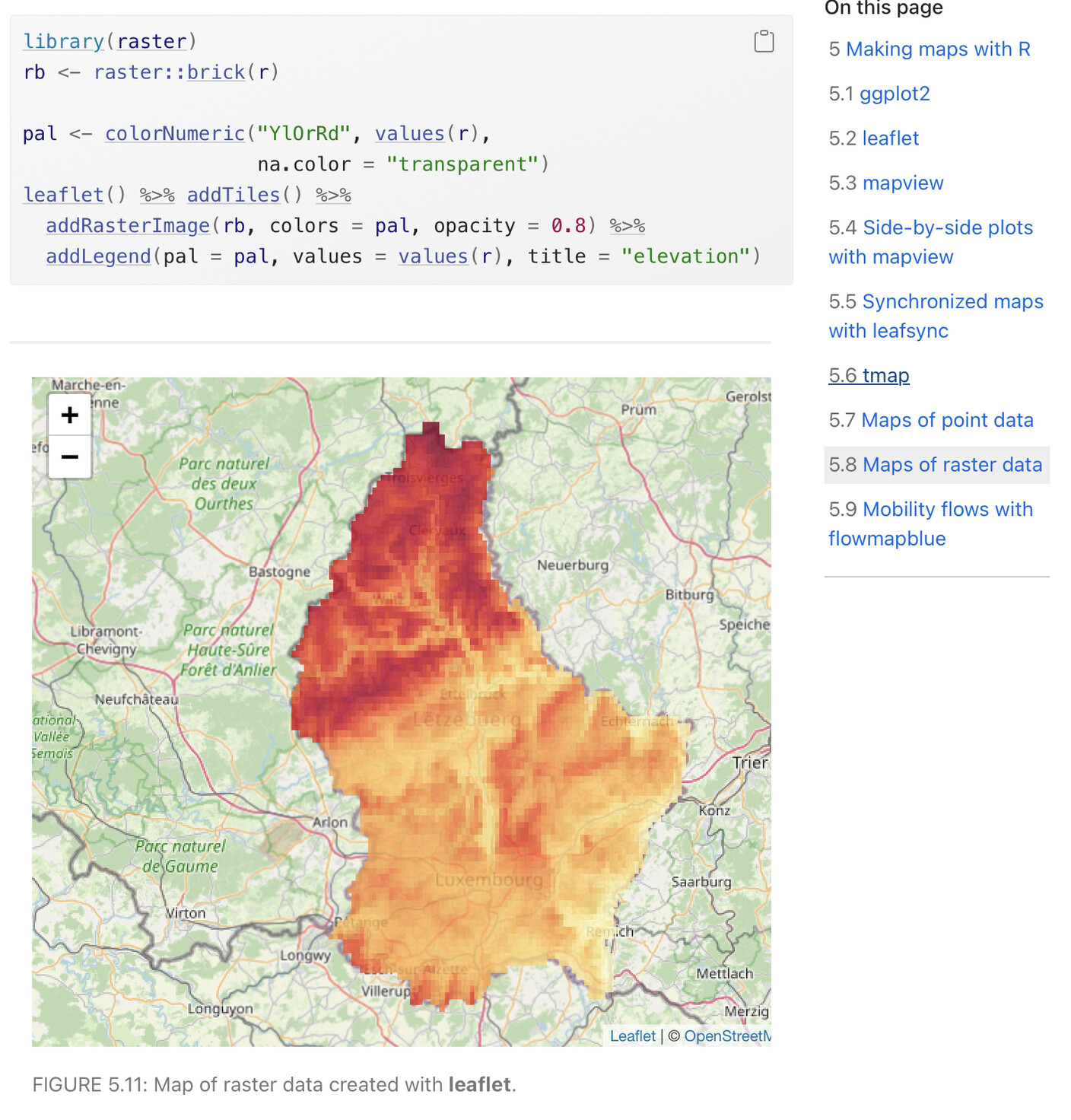Open the values function link in the code
The width and height of the screenshot is (1071, 1120).
point(409,133)
